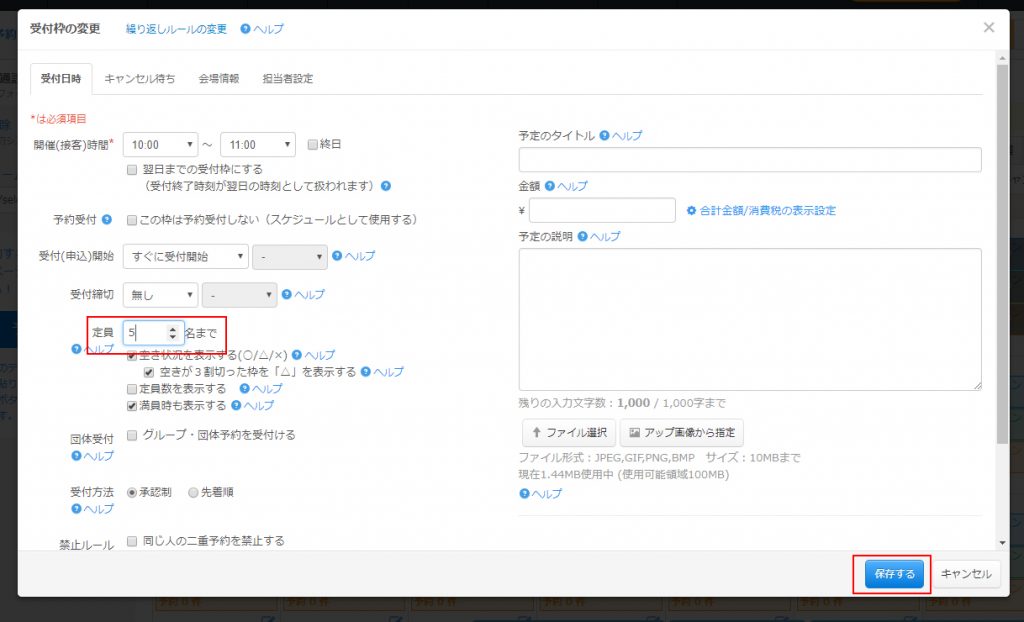The width and height of the screenshot is (1024, 622).
Task: Click the help icon beside 満員時も表示する
Action: 237,405
